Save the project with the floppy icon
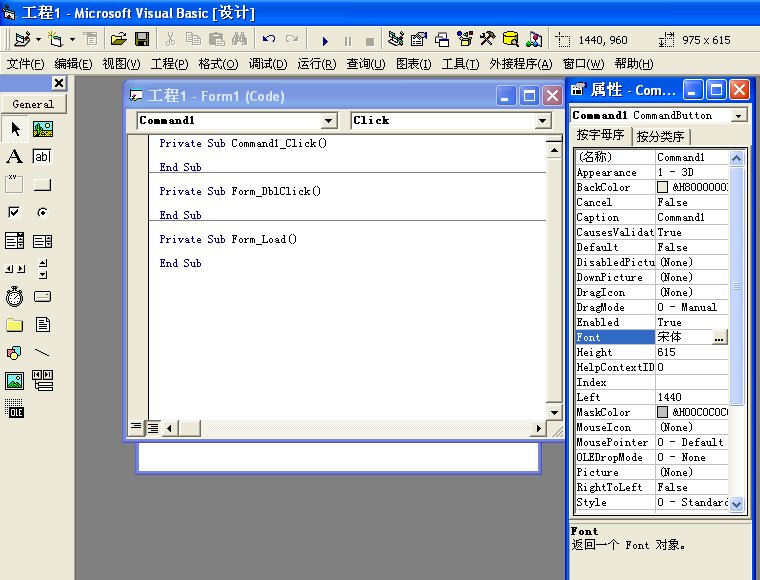 tap(142, 39)
